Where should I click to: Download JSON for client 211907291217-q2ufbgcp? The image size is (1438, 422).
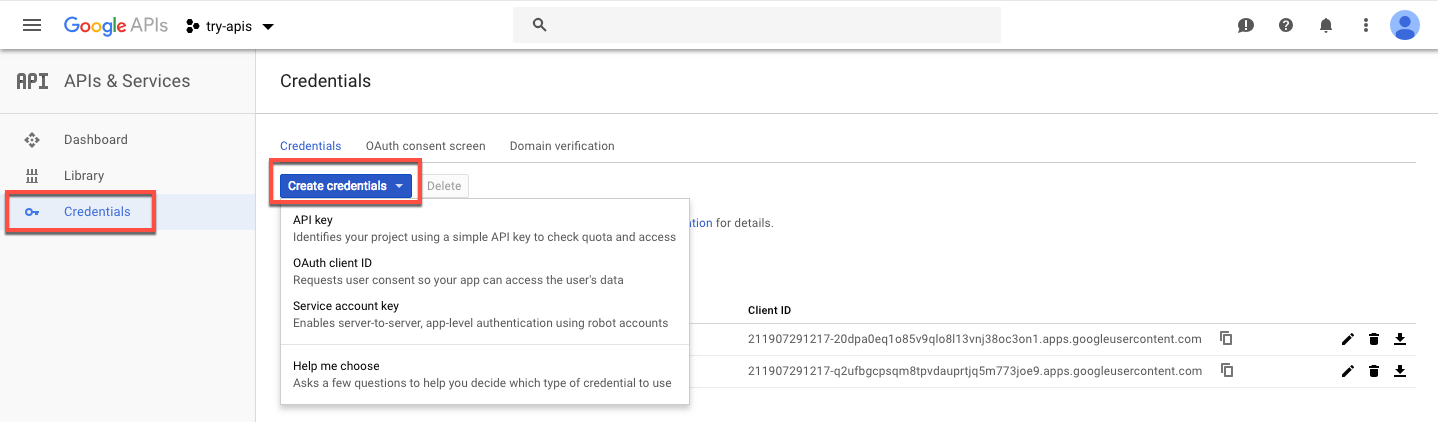[1400, 371]
